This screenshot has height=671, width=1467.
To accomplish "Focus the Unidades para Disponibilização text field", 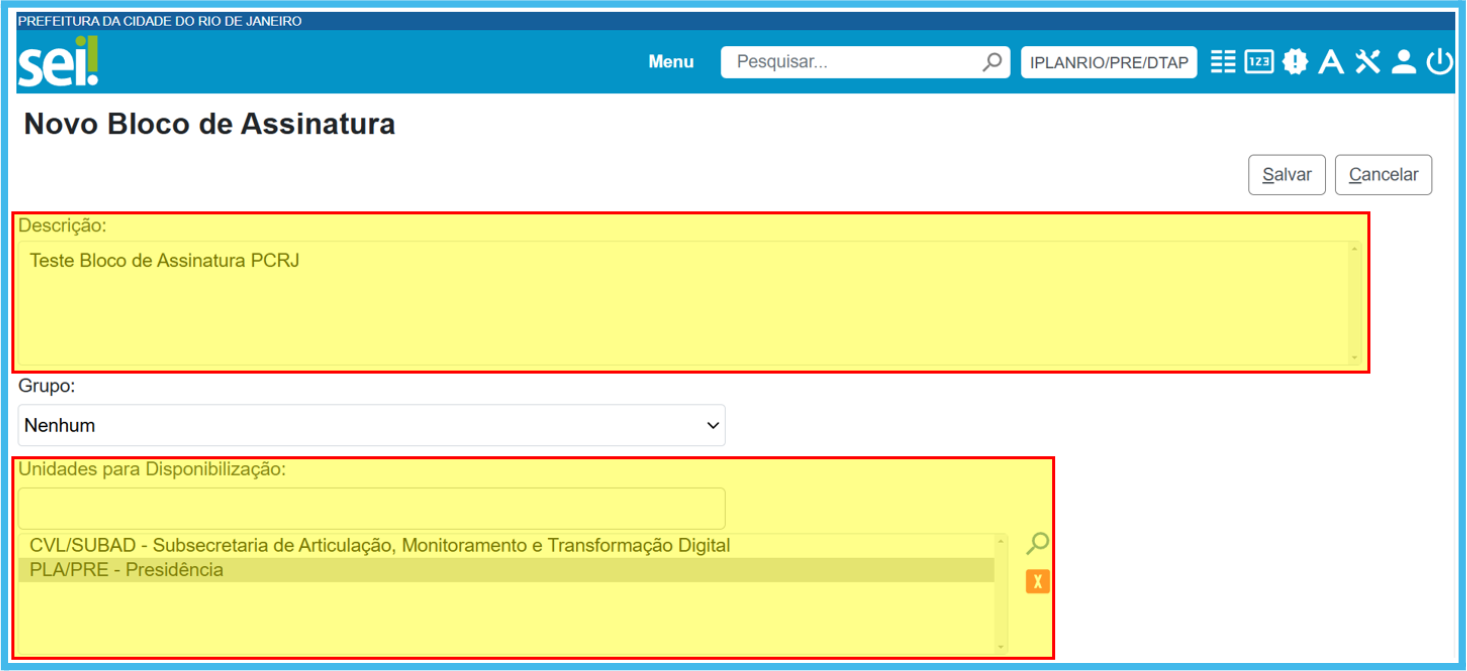I will [371, 508].
